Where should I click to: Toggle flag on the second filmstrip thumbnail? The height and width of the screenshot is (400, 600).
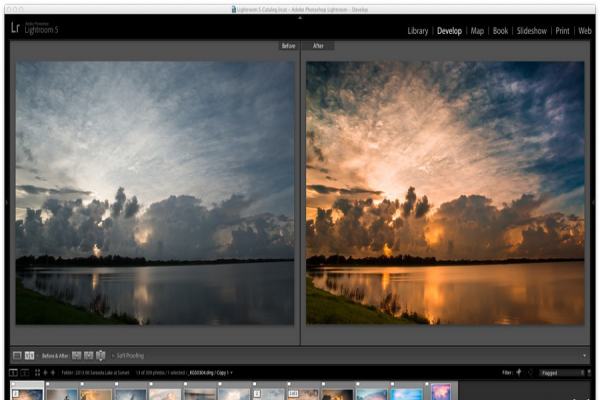point(48,384)
